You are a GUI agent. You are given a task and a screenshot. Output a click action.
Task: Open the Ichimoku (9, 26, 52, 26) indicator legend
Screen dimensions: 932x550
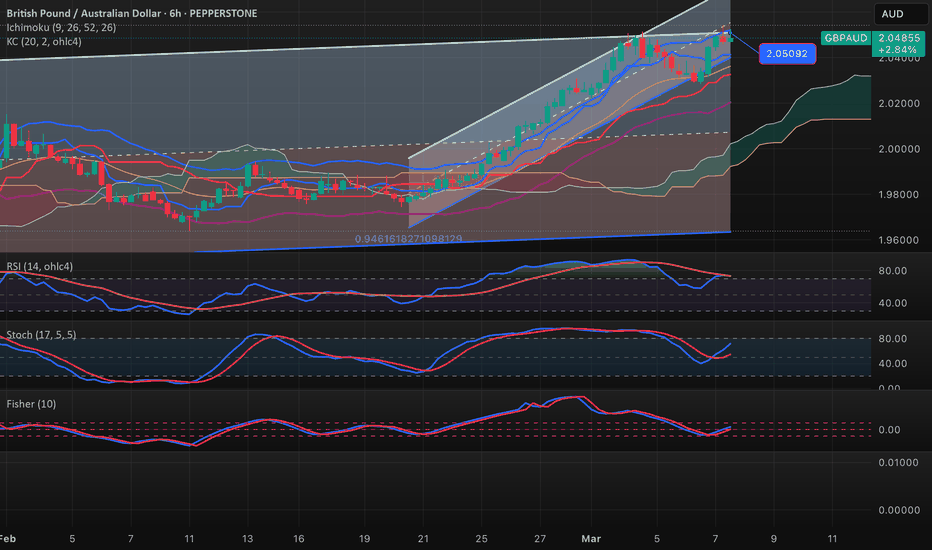pyautogui.click(x=61, y=27)
